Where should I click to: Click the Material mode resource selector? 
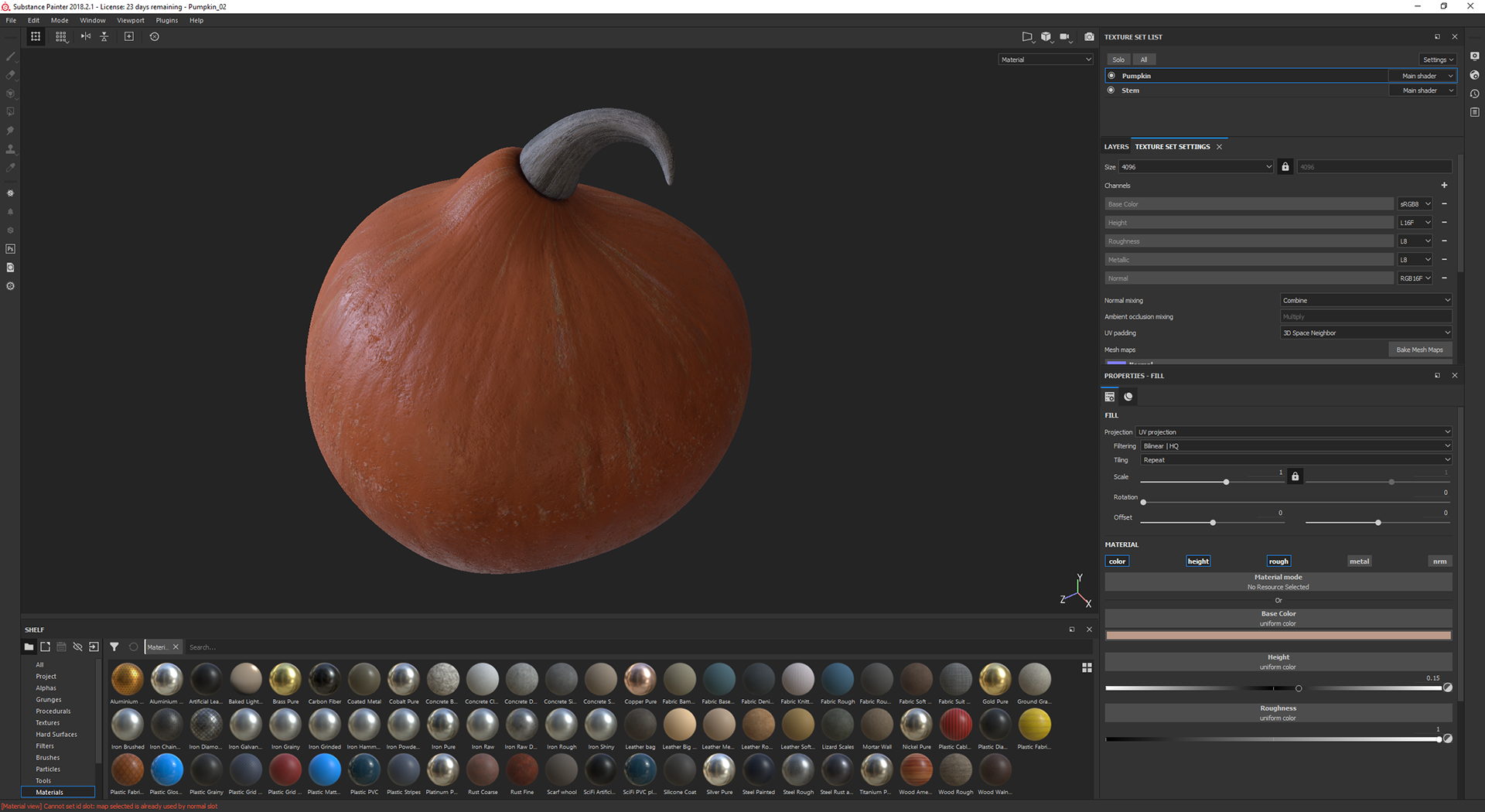(x=1278, y=582)
